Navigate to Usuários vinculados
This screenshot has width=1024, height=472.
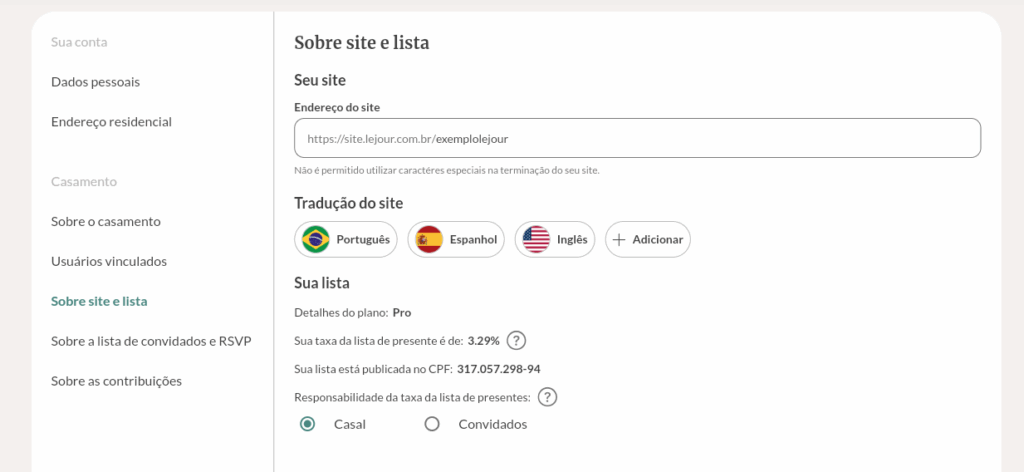click(x=108, y=261)
